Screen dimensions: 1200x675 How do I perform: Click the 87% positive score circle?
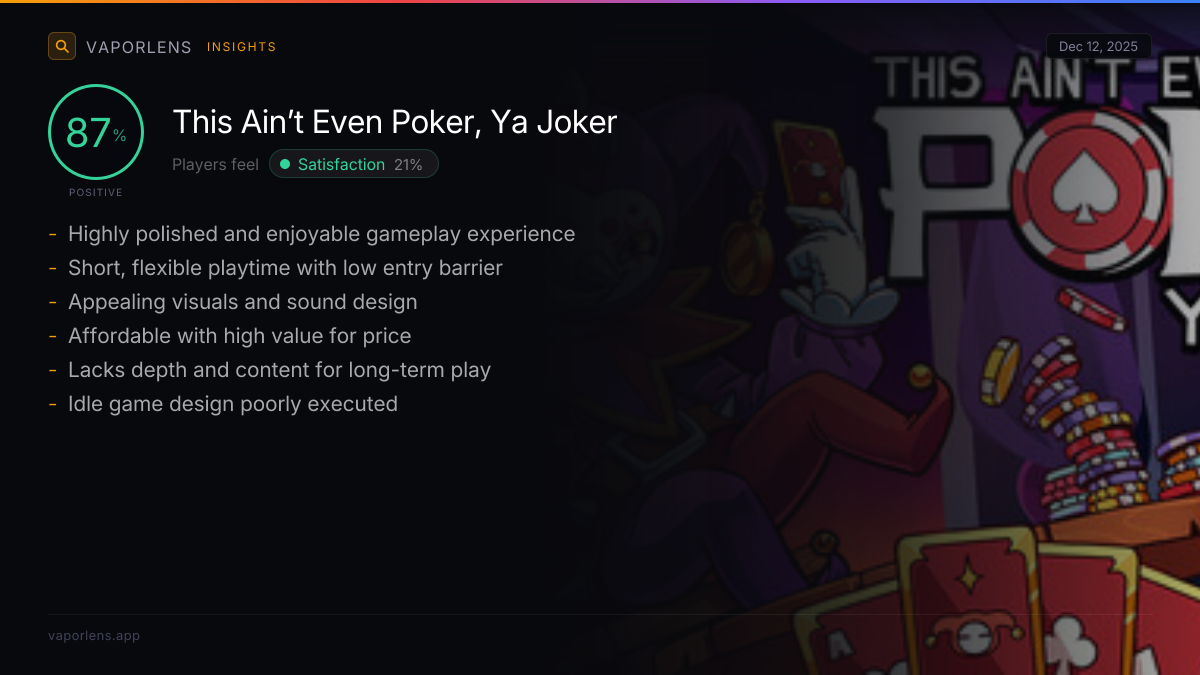(96, 132)
